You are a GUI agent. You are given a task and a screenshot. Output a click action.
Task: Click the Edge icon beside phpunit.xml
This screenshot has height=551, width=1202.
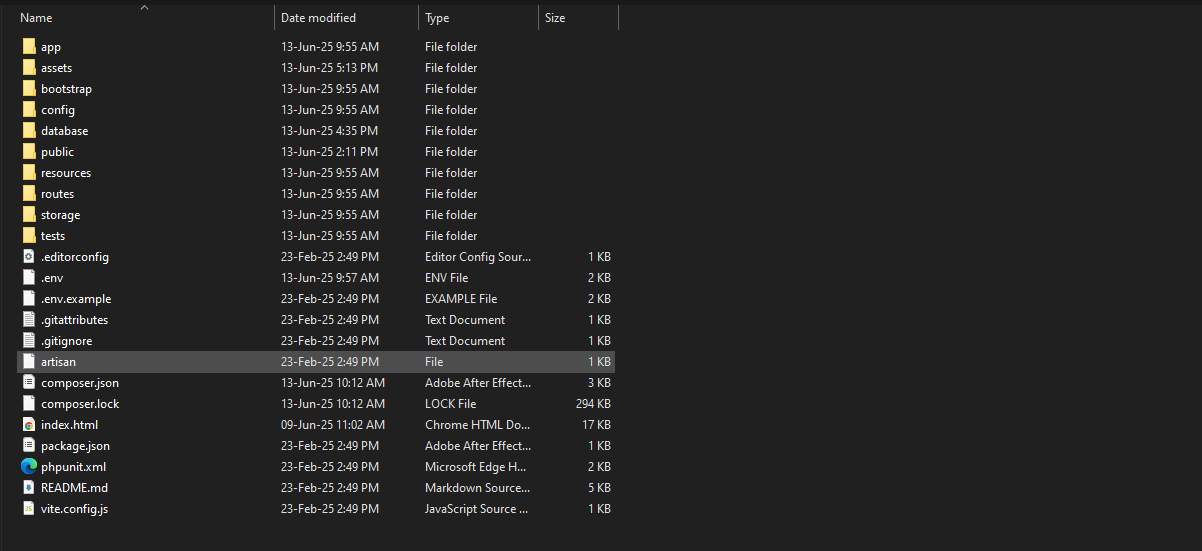click(x=29, y=467)
